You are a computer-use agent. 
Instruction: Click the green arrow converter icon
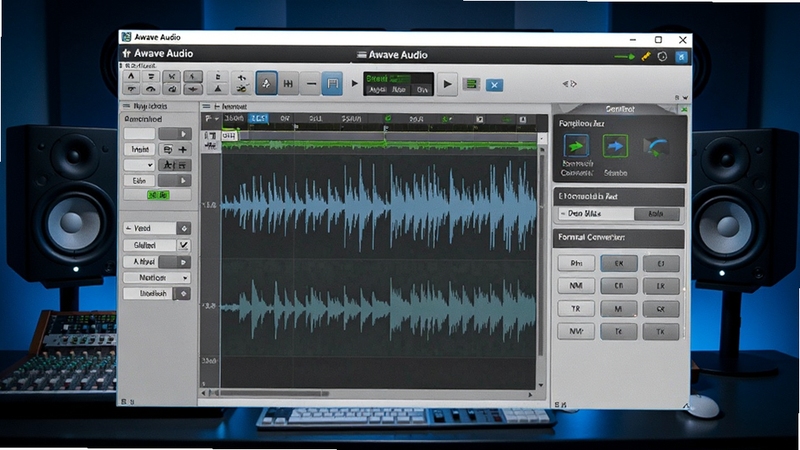[x=576, y=146]
